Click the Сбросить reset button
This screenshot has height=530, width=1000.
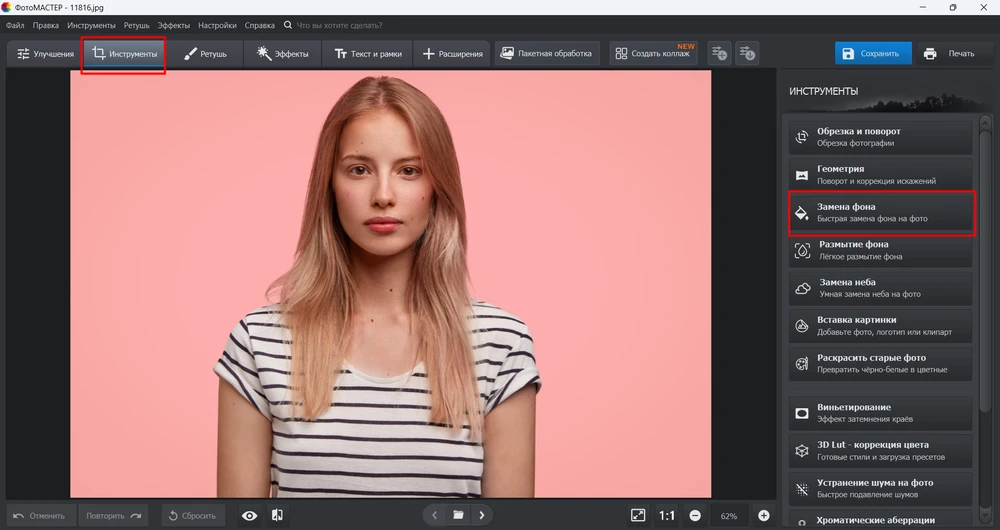point(191,516)
